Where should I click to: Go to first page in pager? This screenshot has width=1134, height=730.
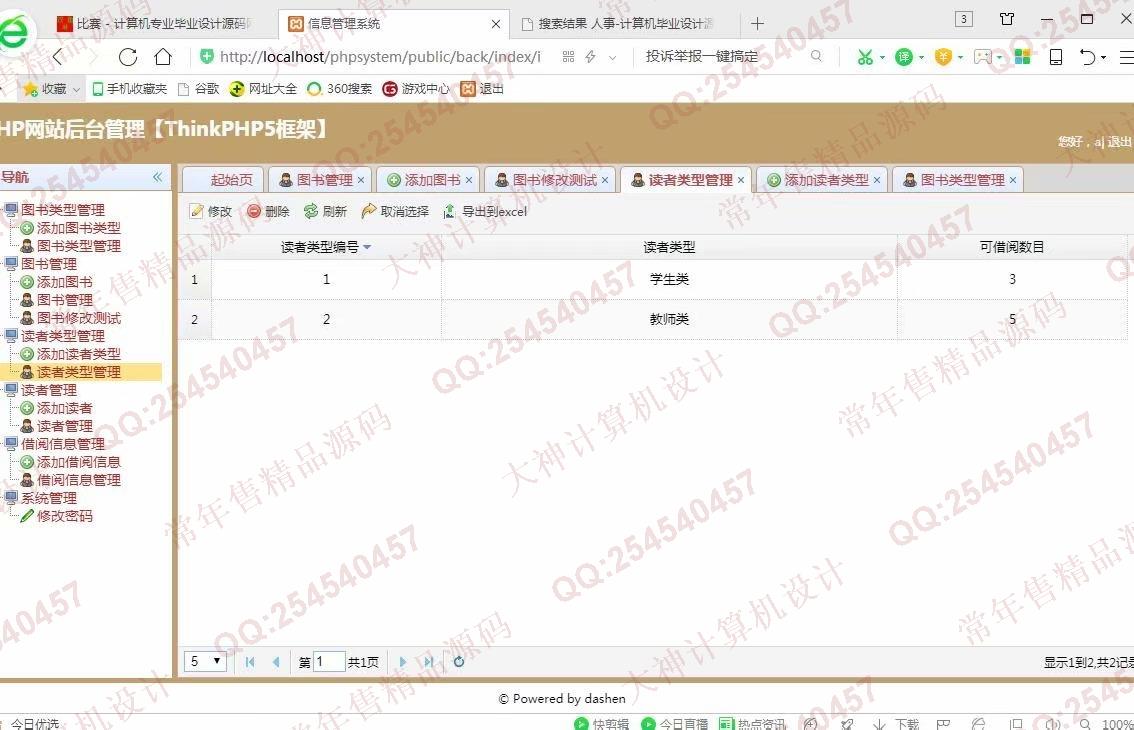250,662
